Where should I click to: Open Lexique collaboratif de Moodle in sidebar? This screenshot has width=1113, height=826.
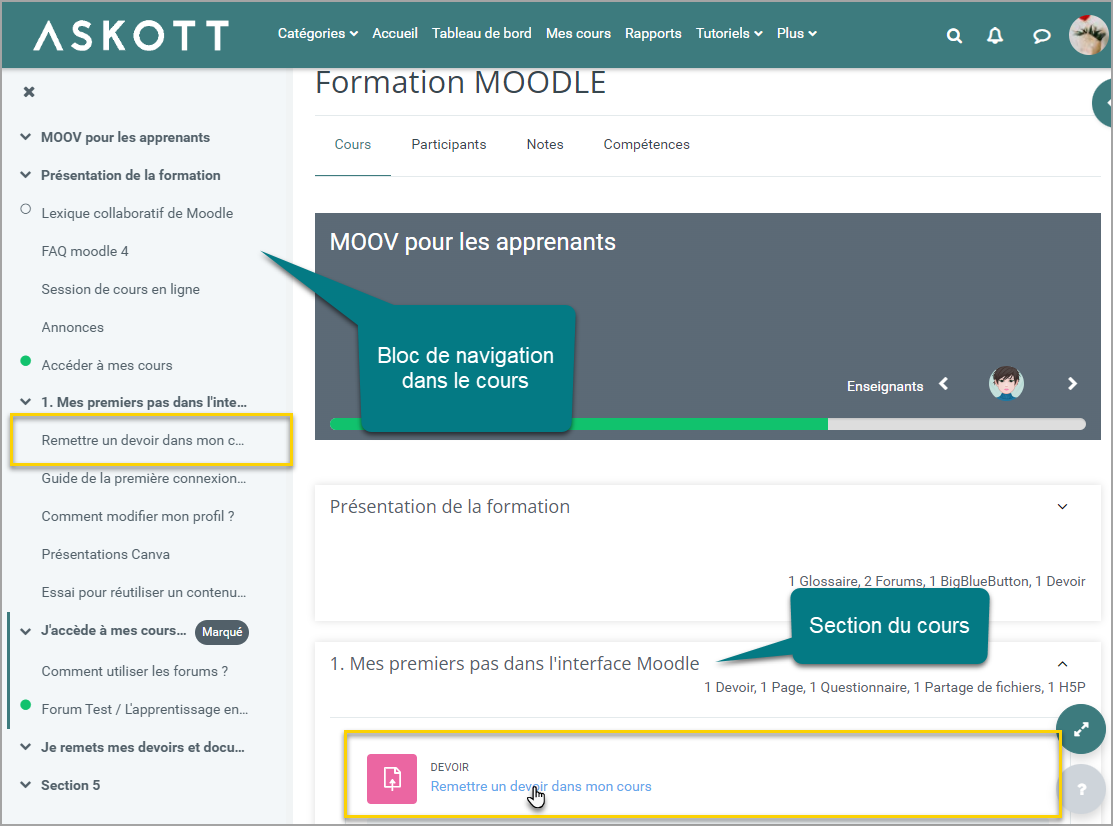137,213
